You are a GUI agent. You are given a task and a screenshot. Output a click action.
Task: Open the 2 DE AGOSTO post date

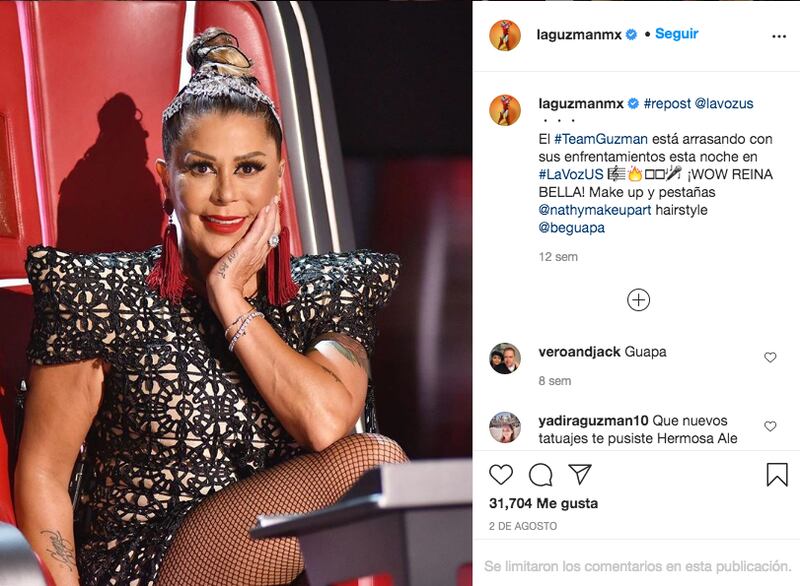click(523, 526)
